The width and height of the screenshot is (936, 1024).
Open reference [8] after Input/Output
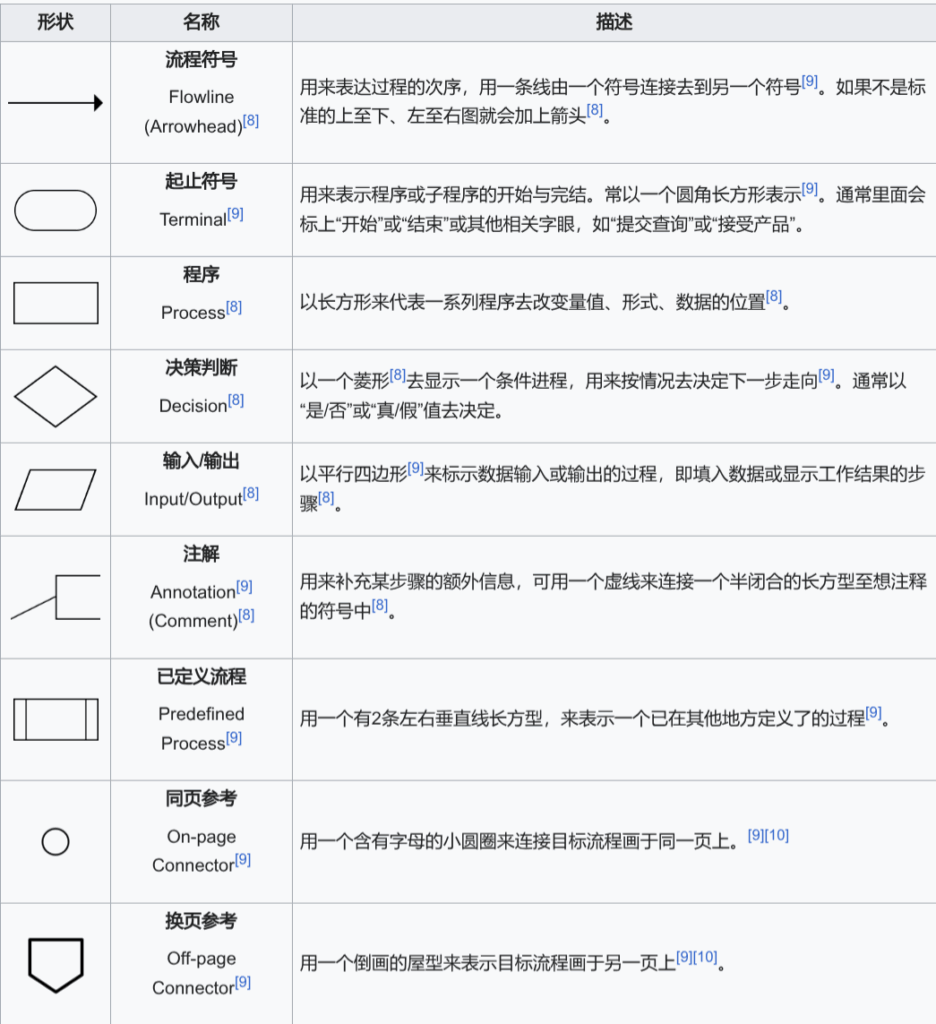[251, 493]
